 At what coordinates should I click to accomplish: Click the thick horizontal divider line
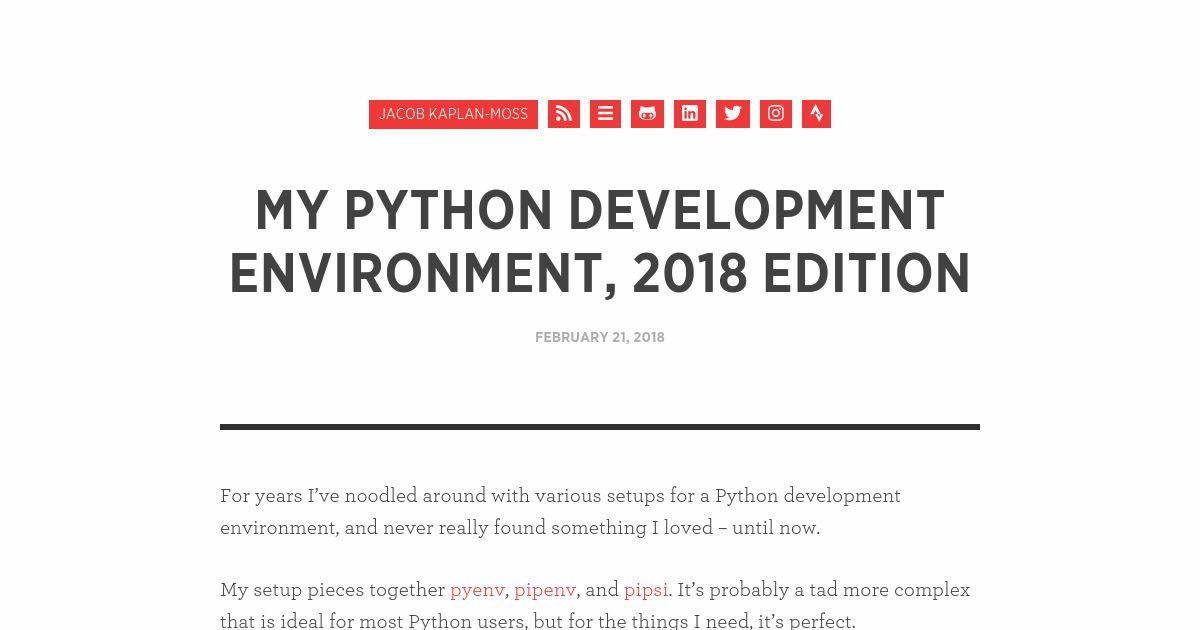point(600,427)
